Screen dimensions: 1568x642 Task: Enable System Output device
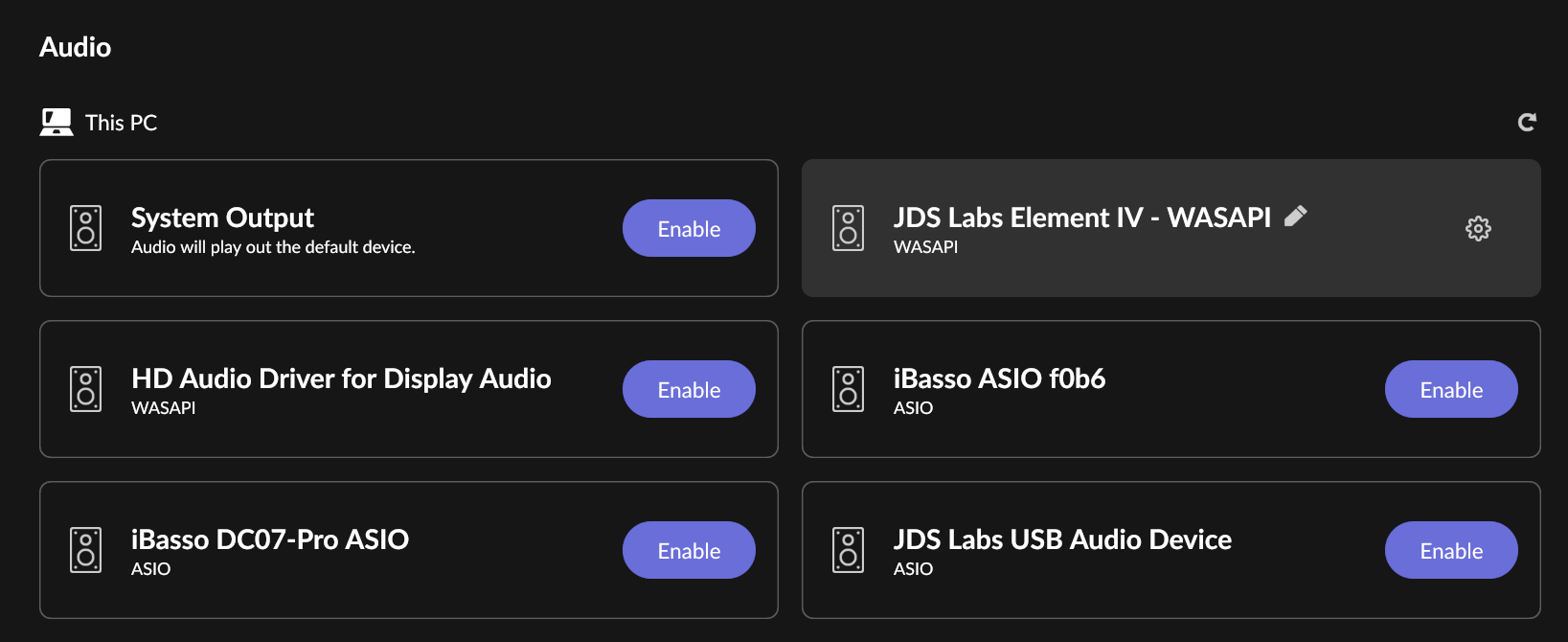point(689,228)
